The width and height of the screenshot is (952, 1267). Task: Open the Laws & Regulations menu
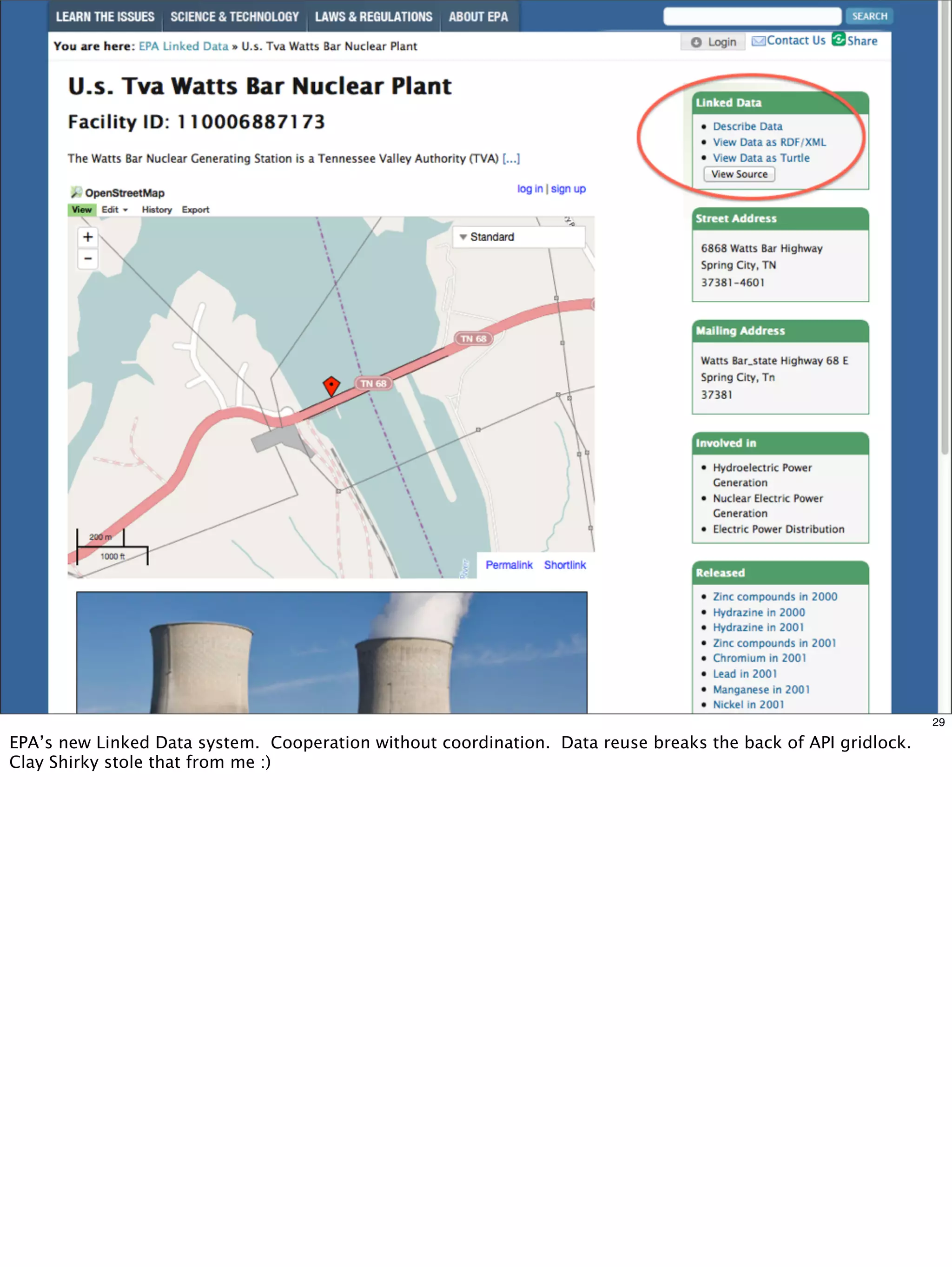pos(373,17)
